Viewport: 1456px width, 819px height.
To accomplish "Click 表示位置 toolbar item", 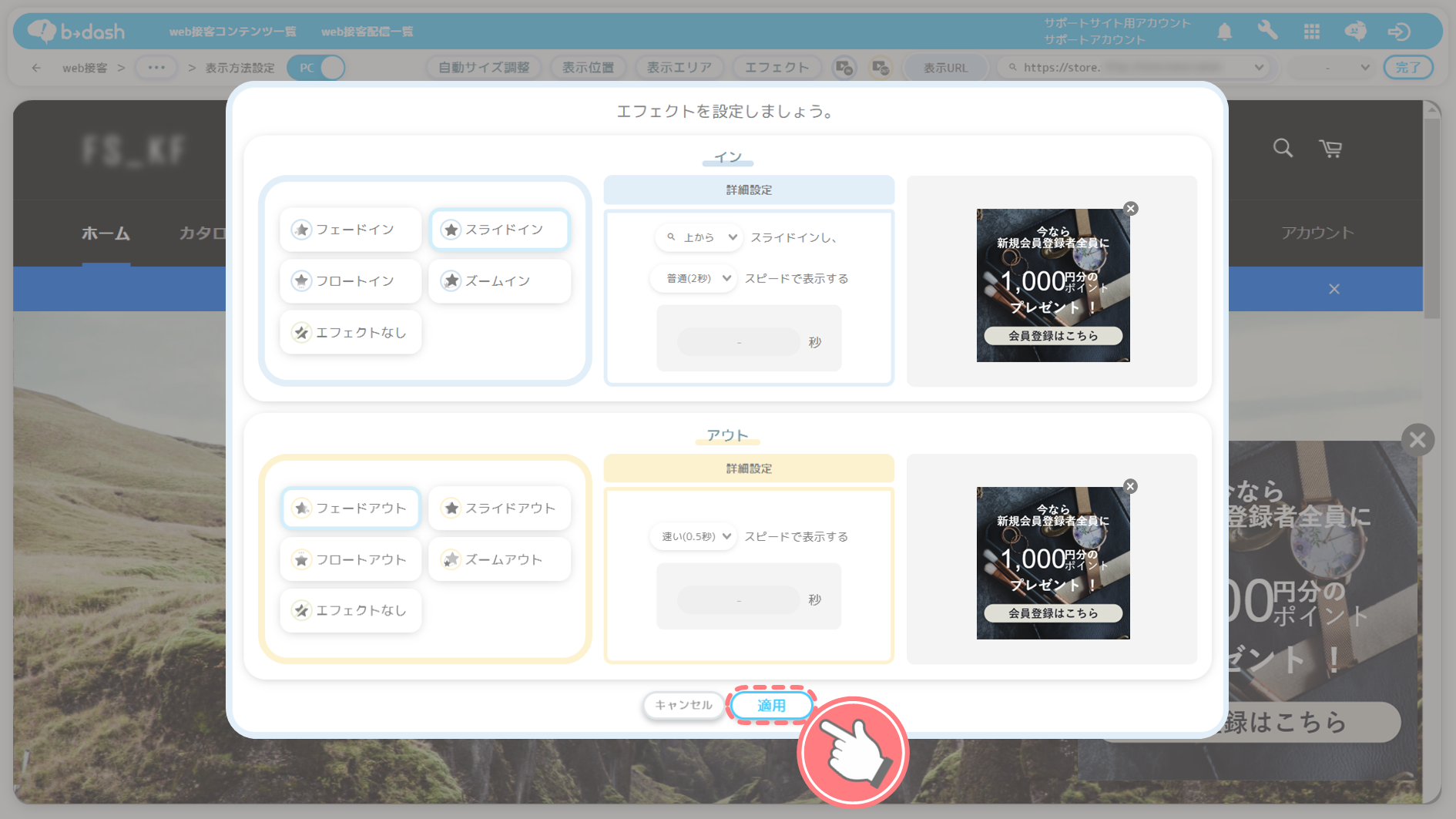I will point(588,68).
